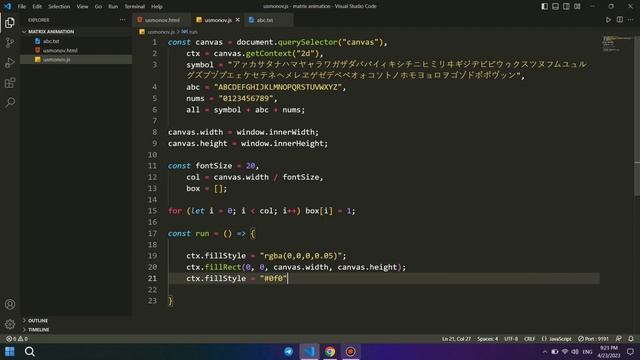The width and height of the screenshot is (640, 360).
Task: Open the Accounts menu icon
Action: click(x=10, y=304)
